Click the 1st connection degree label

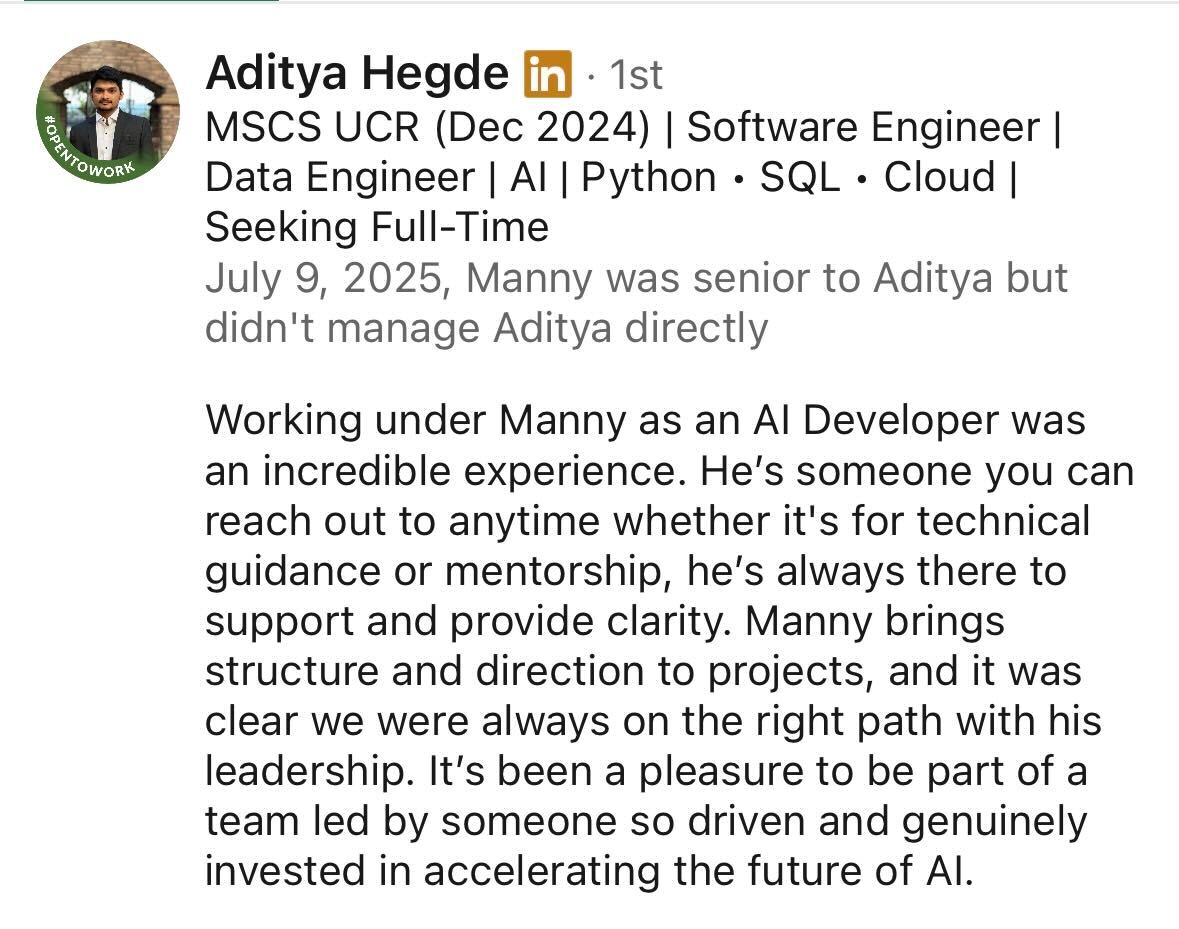click(636, 75)
